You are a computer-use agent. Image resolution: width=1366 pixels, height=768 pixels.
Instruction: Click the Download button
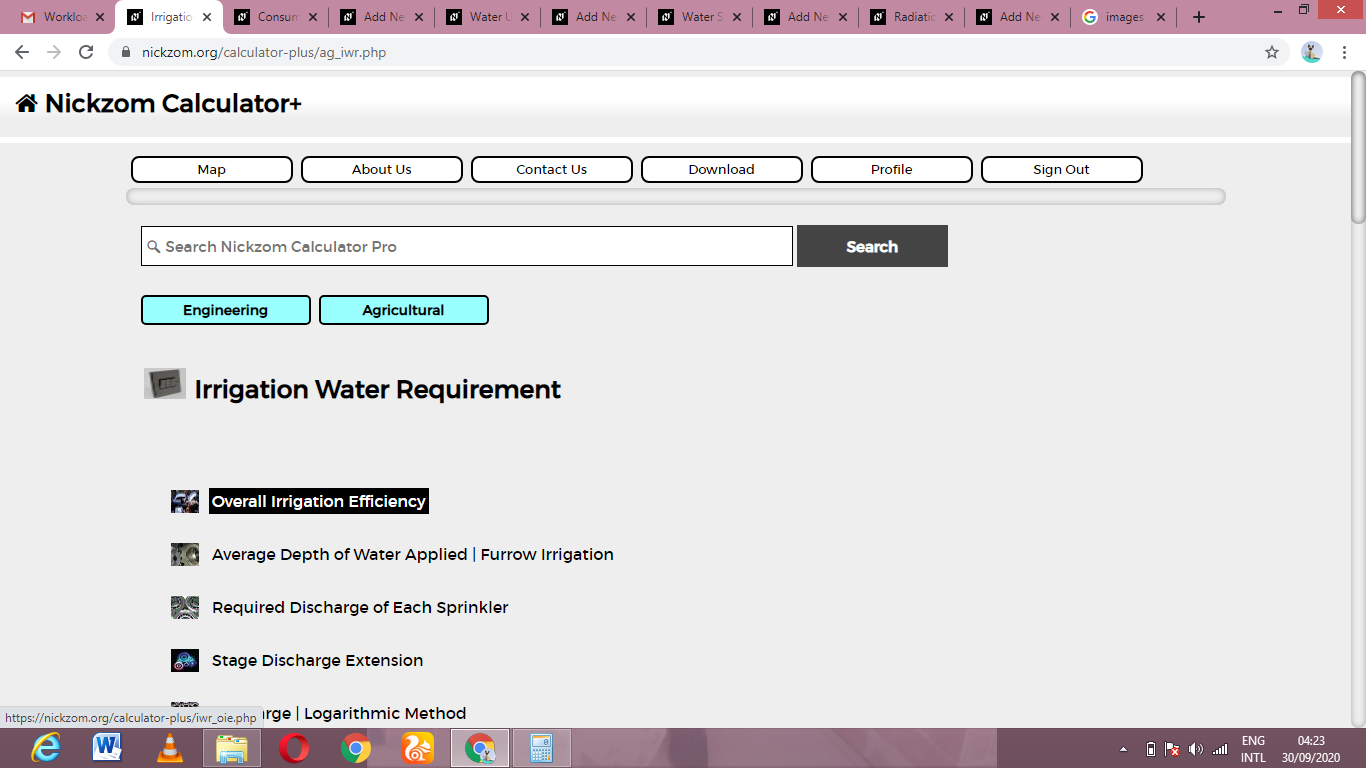click(x=722, y=170)
